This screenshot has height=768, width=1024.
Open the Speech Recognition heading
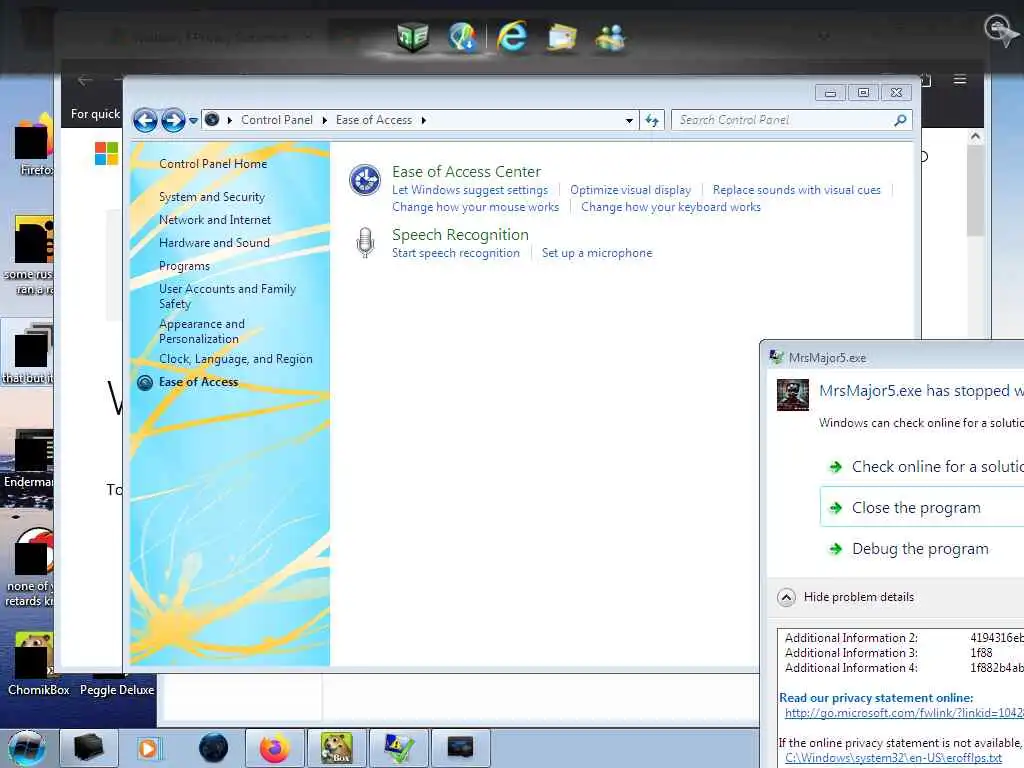click(x=460, y=234)
